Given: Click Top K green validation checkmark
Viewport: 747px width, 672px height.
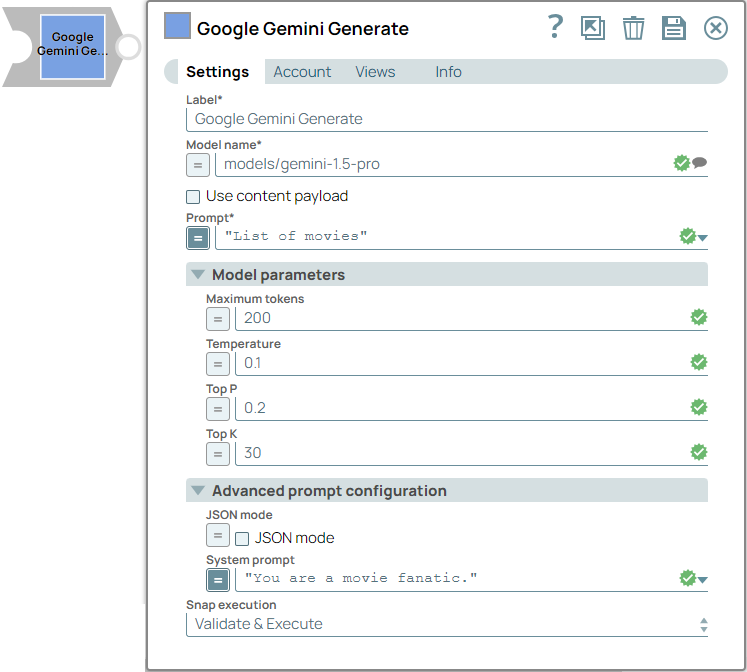Looking at the screenshot, I should click(x=699, y=452).
